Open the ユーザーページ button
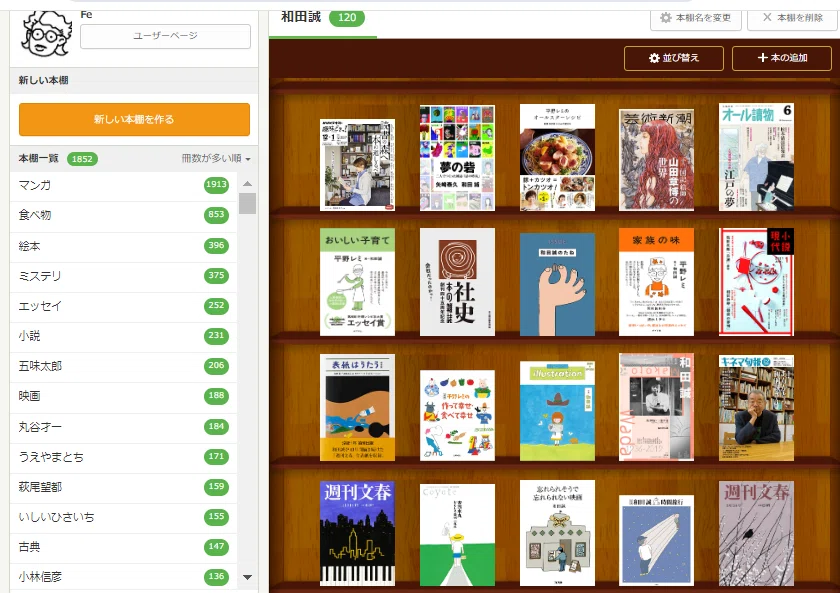Viewport: 840px width, 593px height. (x=166, y=36)
